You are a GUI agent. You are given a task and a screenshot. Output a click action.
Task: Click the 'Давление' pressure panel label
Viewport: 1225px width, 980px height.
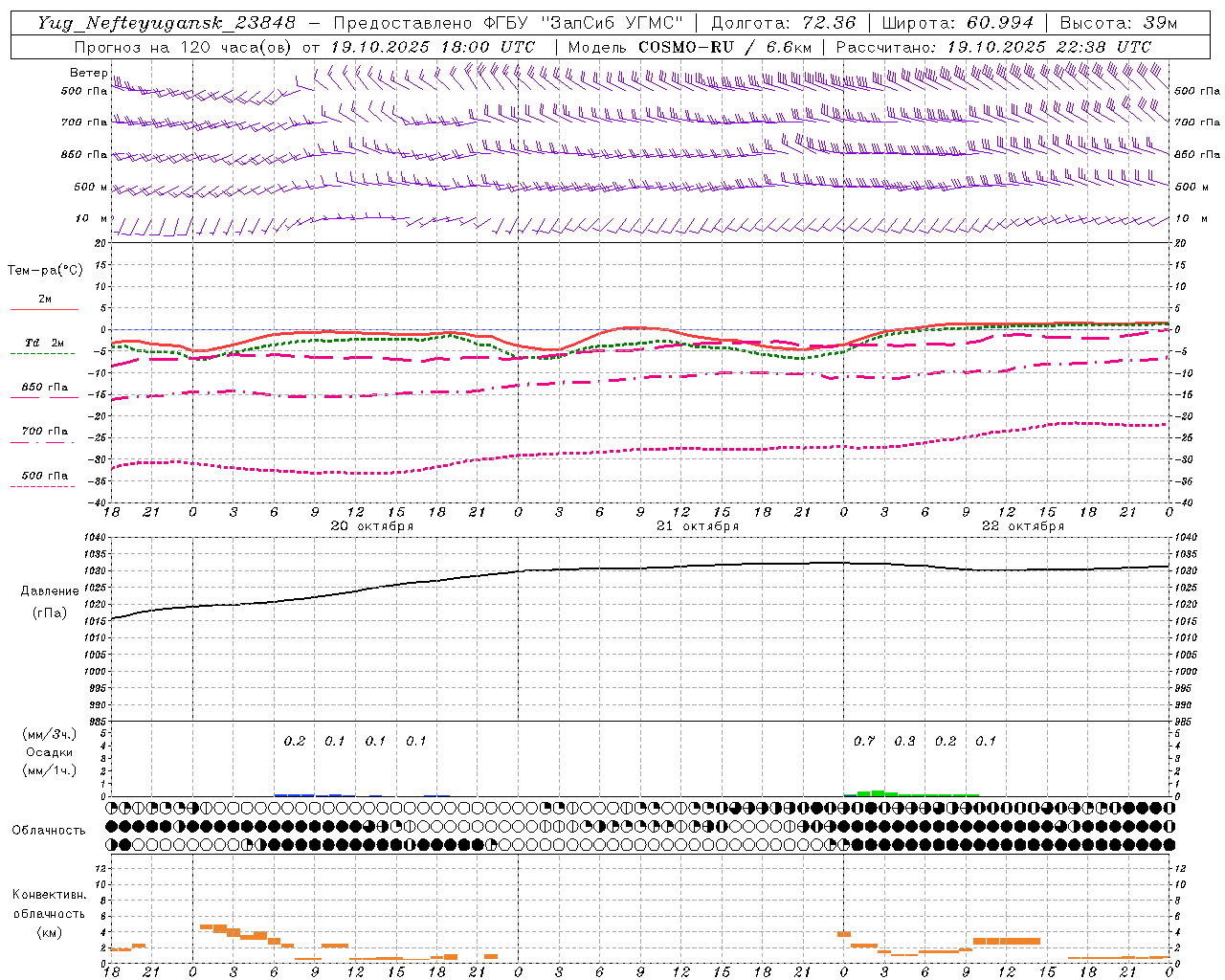pos(48,591)
